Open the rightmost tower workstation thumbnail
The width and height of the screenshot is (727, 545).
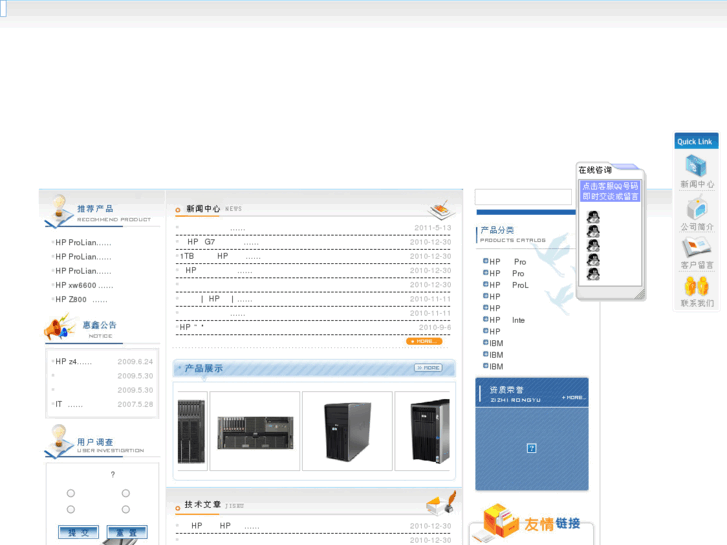click(430, 431)
